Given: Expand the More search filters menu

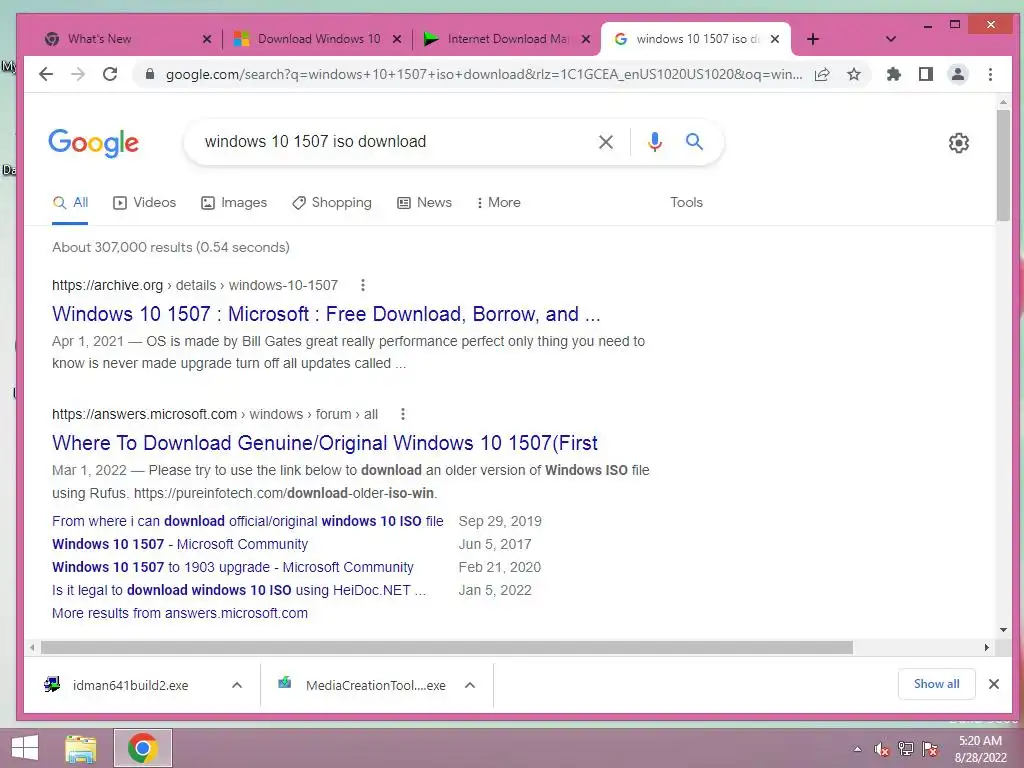Looking at the screenshot, I should coord(498,202).
